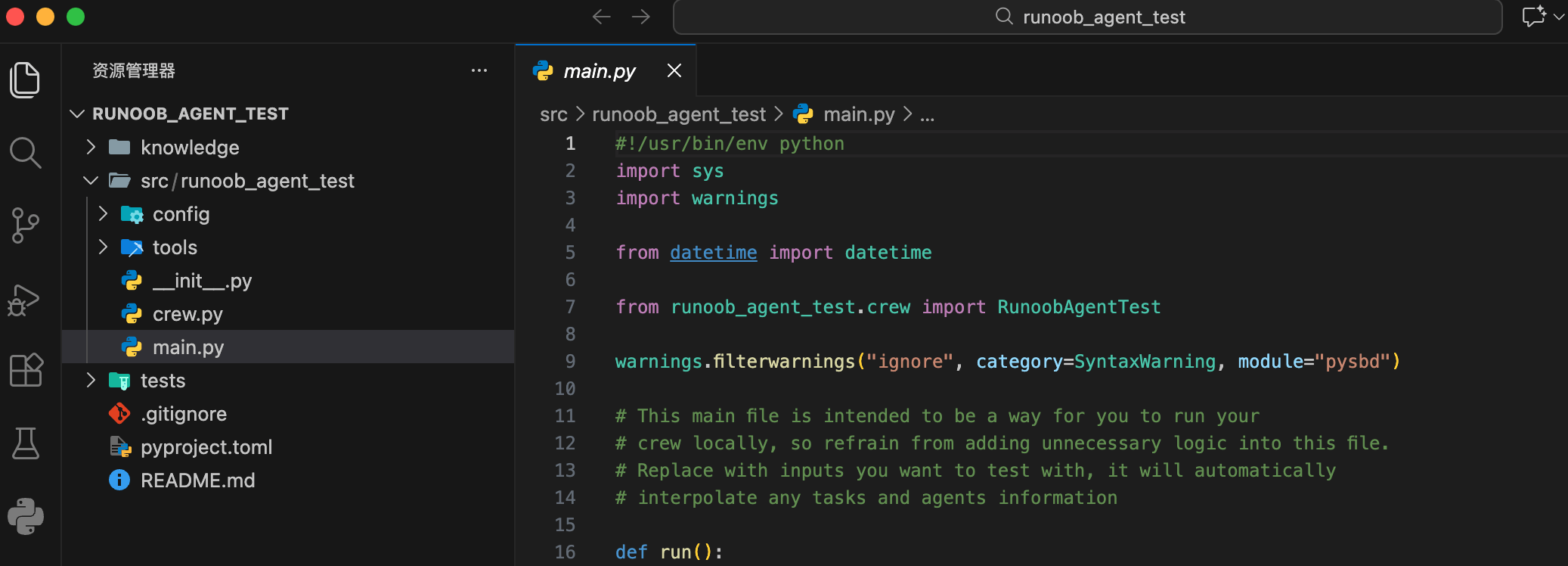
Task: Click the go back arrow
Action: (601, 17)
